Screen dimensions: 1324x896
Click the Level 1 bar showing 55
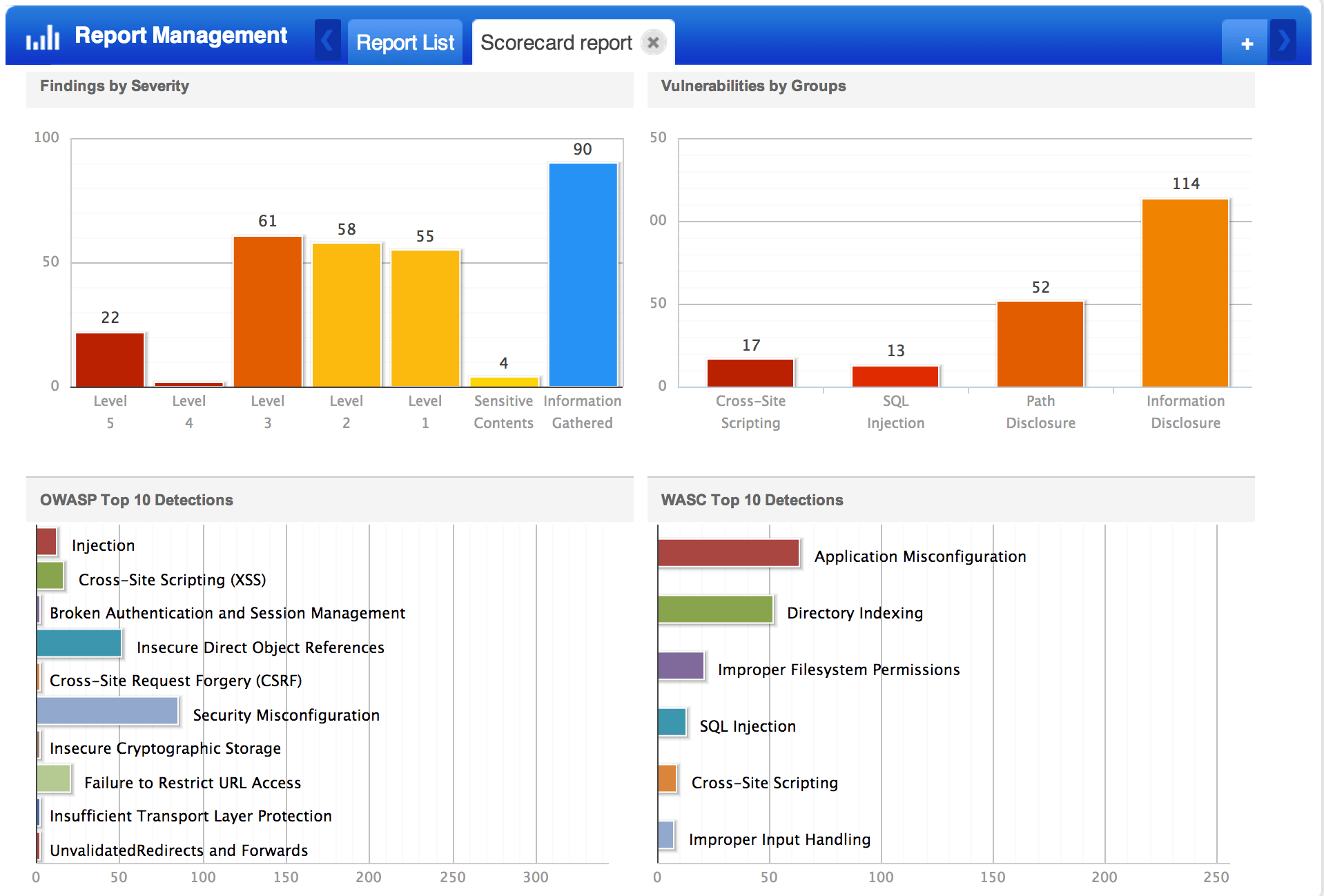click(x=425, y=318)
